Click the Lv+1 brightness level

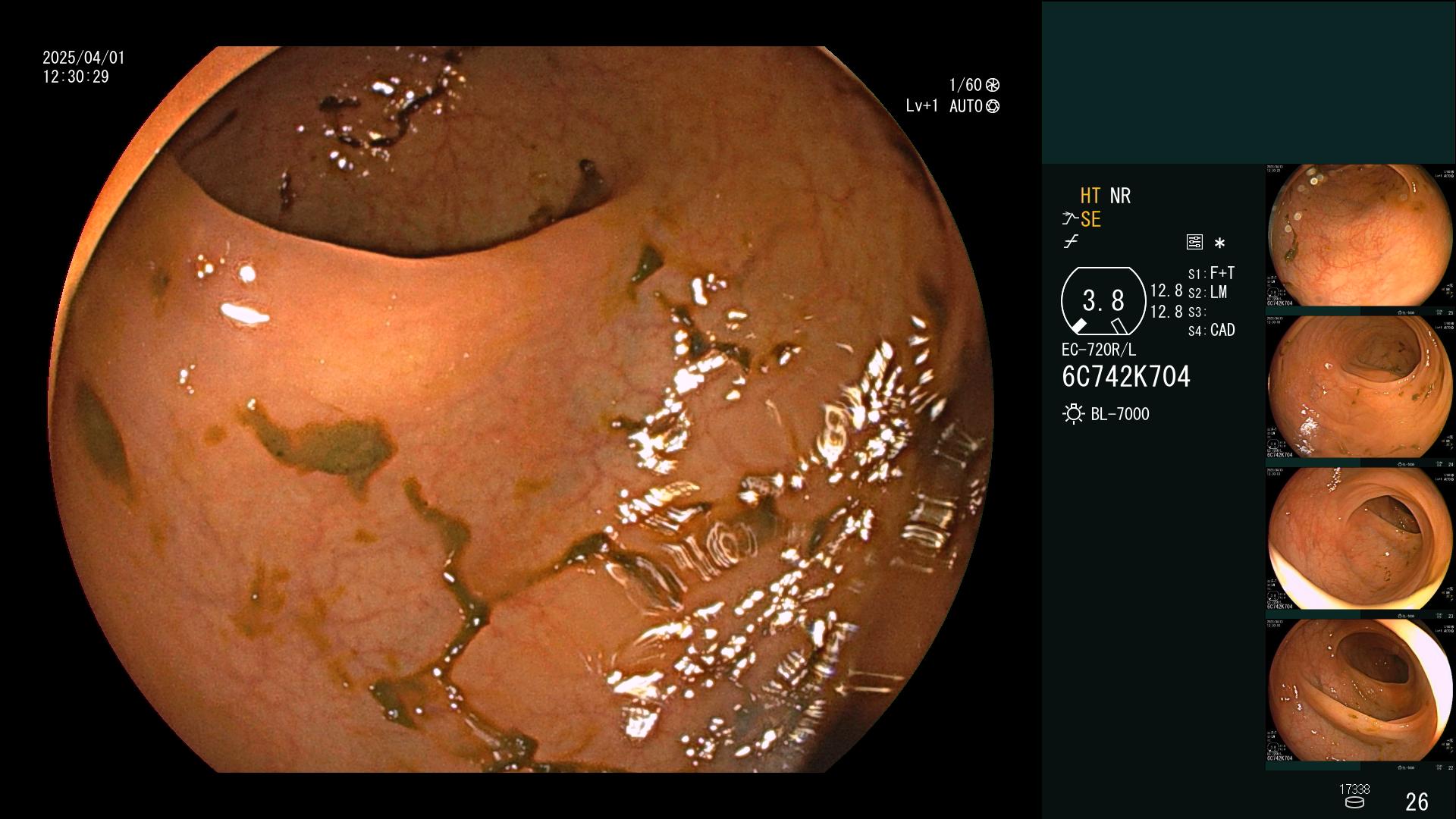[922, 106]
